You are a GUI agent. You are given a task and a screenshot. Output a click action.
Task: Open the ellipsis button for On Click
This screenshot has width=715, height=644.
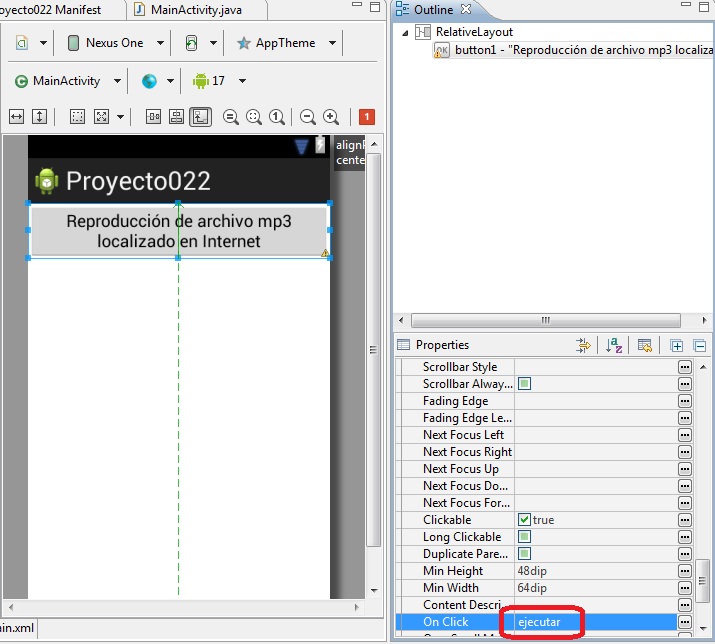pos(684,622)
